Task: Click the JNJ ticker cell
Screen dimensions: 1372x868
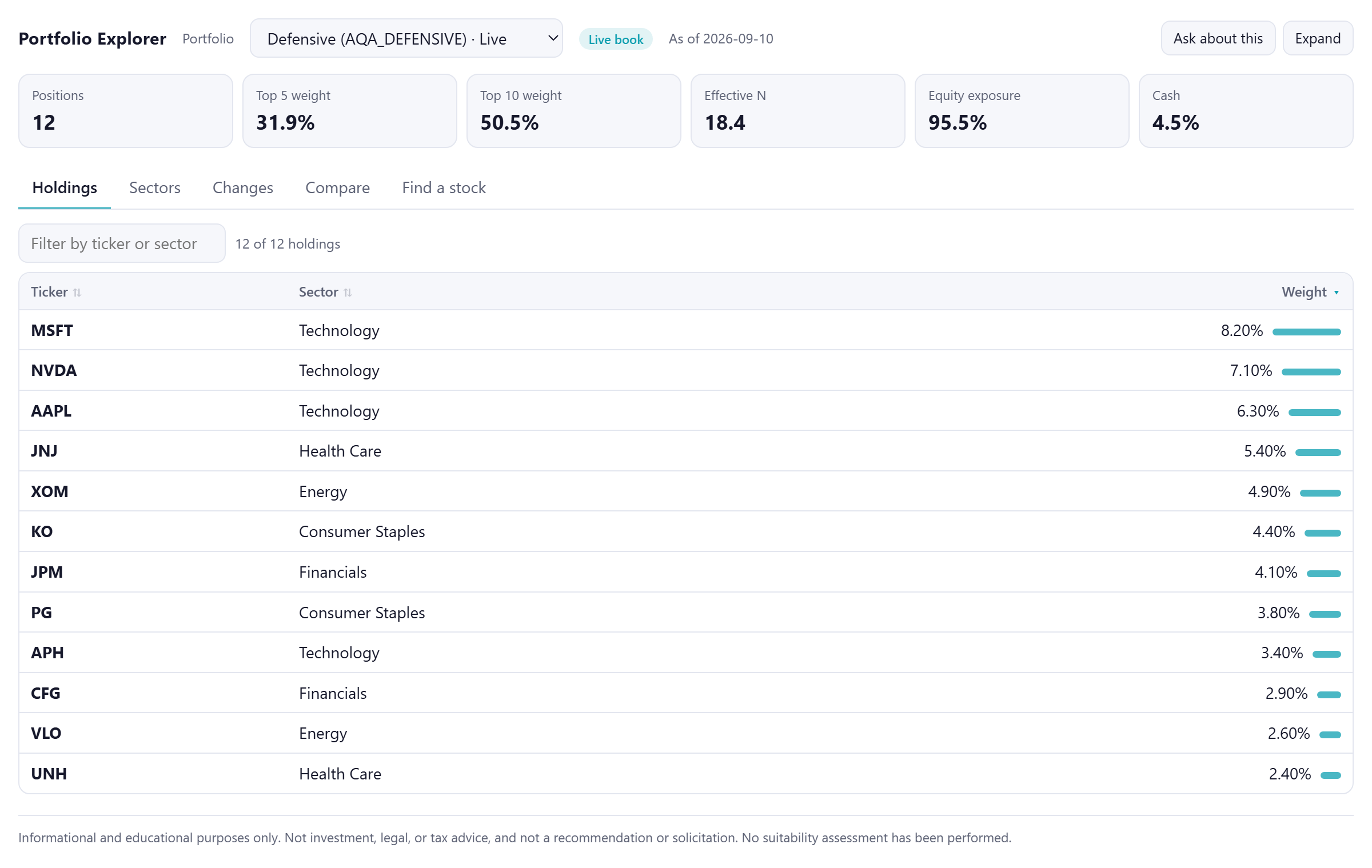Action: pyautogui.click(x=44, y=451)
